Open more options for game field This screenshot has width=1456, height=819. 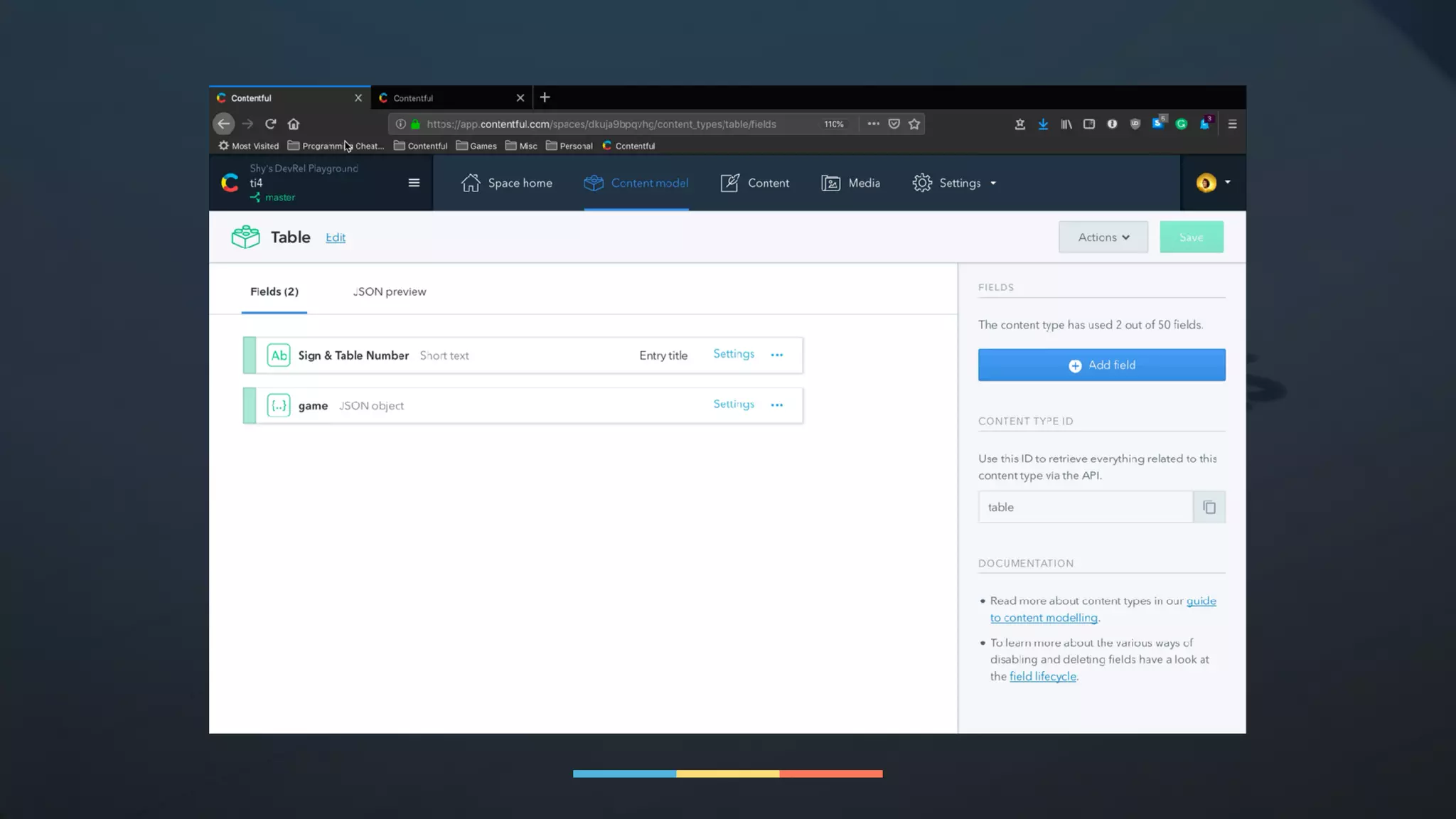tap(777, 405)
